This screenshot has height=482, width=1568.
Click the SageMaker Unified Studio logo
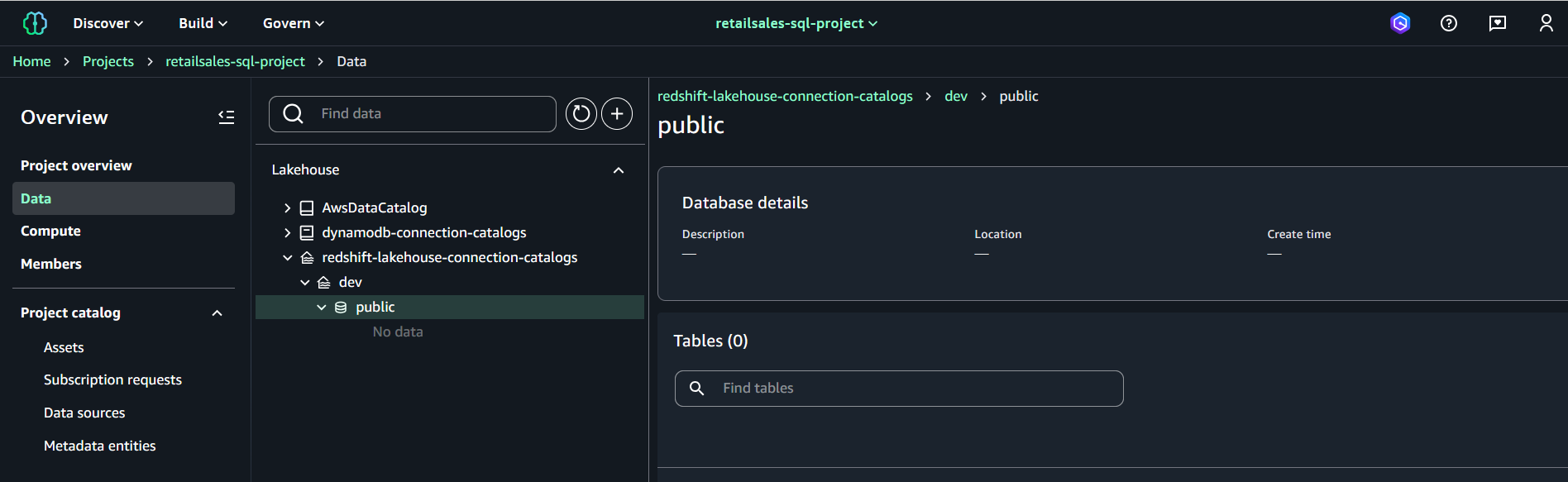pyautogui.click(x=35, y=23)
